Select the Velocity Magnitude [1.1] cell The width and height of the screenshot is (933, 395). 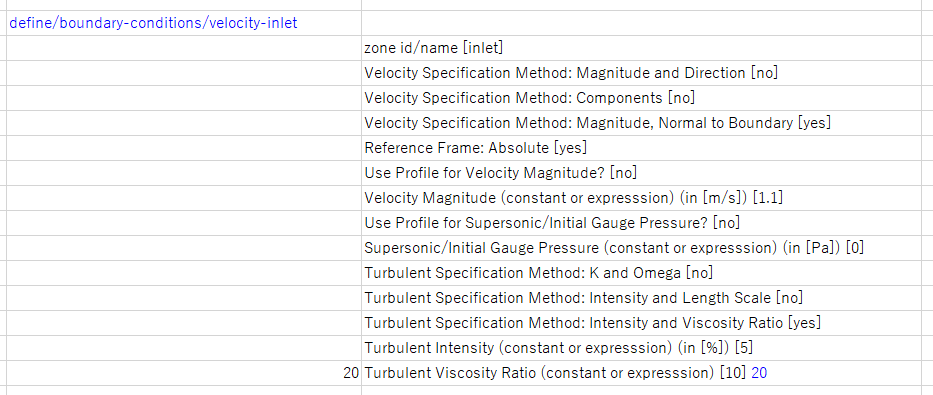tap(647, 198)
